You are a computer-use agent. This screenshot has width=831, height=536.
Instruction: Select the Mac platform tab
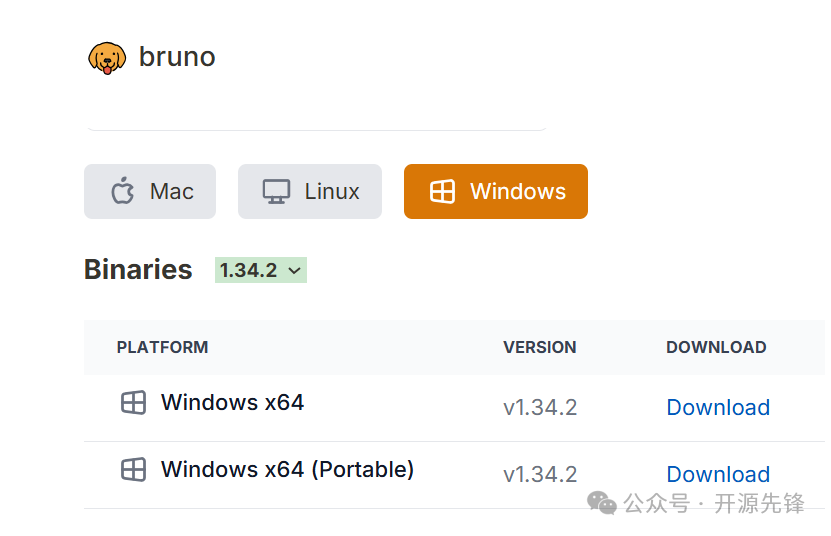click(x=150, y=191)
